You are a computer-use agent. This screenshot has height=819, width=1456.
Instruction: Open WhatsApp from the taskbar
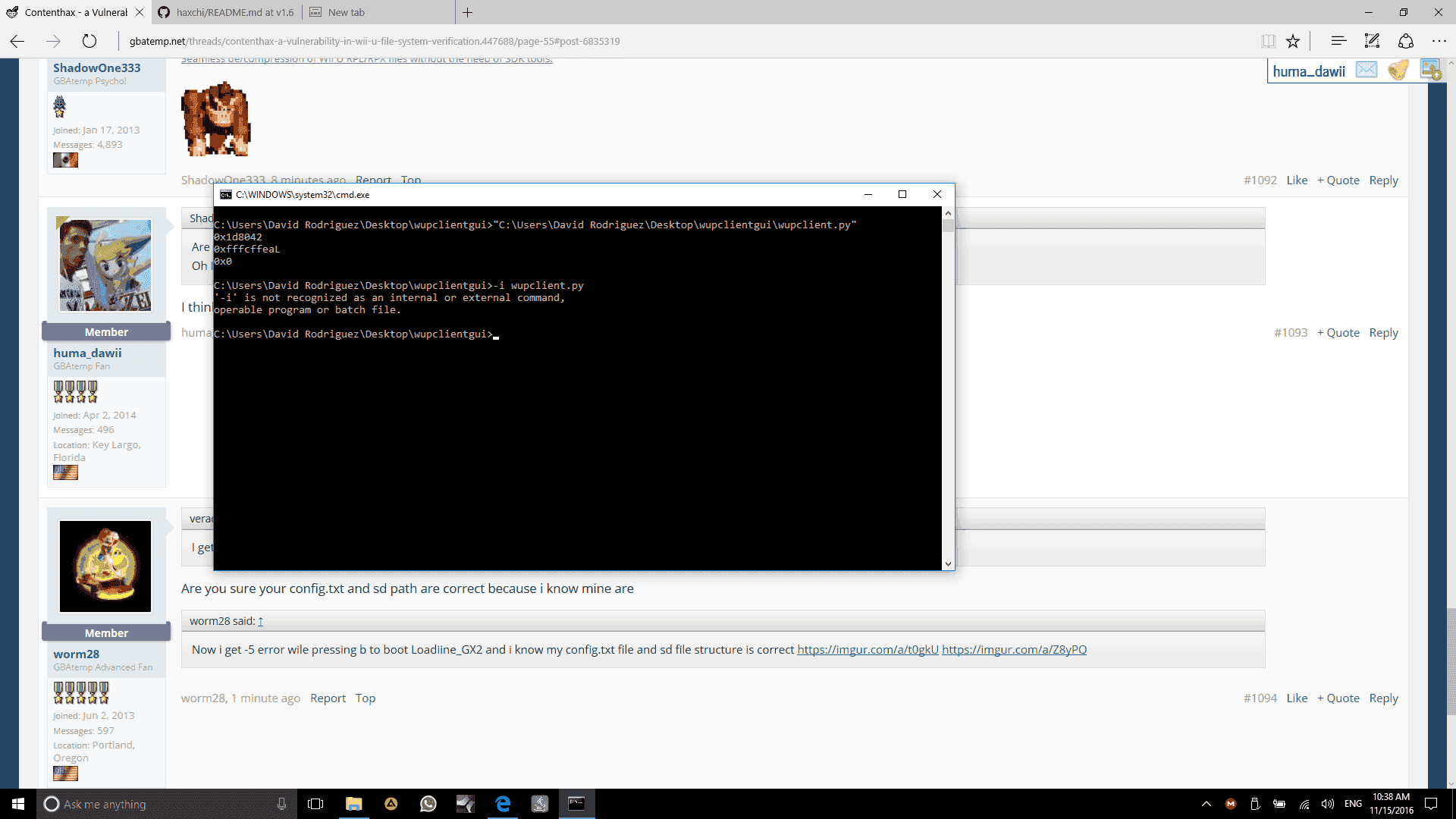[428, 804]
